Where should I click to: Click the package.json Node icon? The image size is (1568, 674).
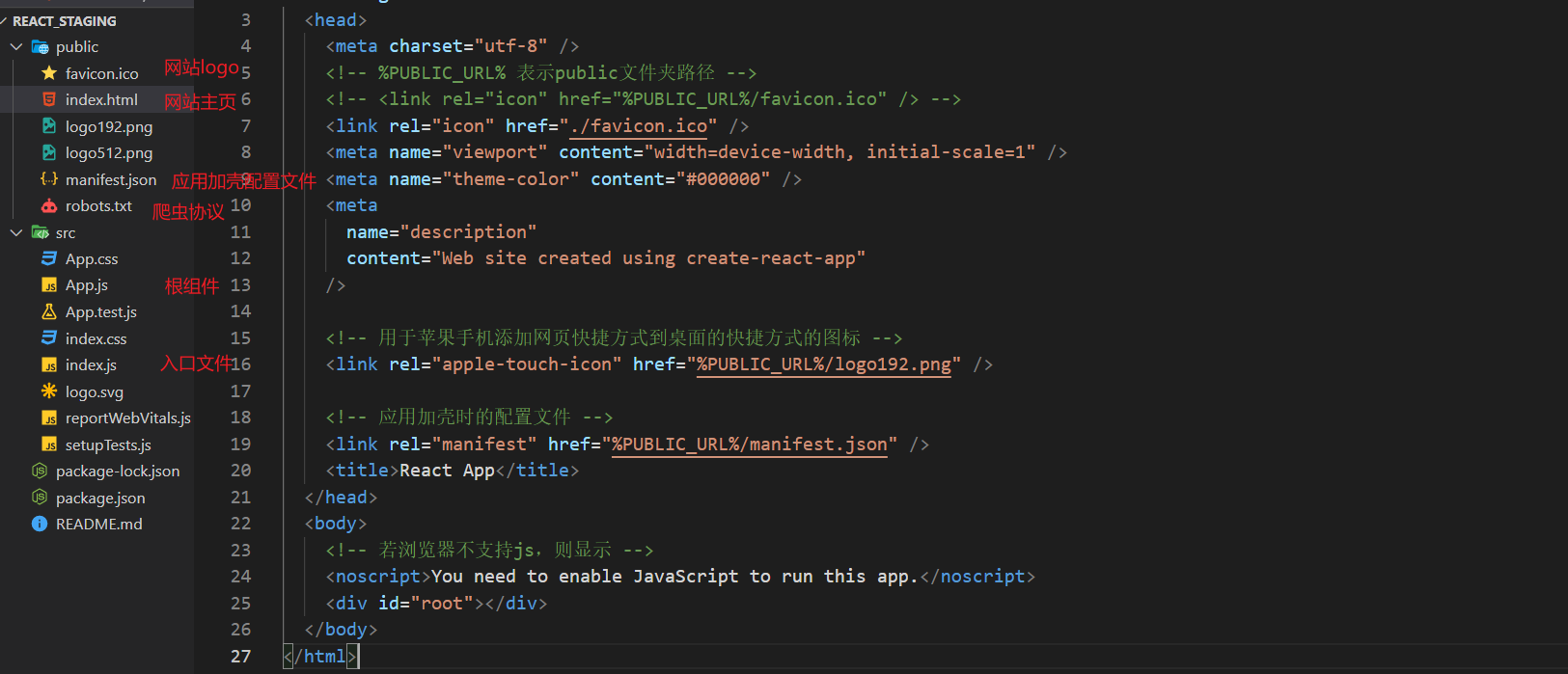click(40, 498)
